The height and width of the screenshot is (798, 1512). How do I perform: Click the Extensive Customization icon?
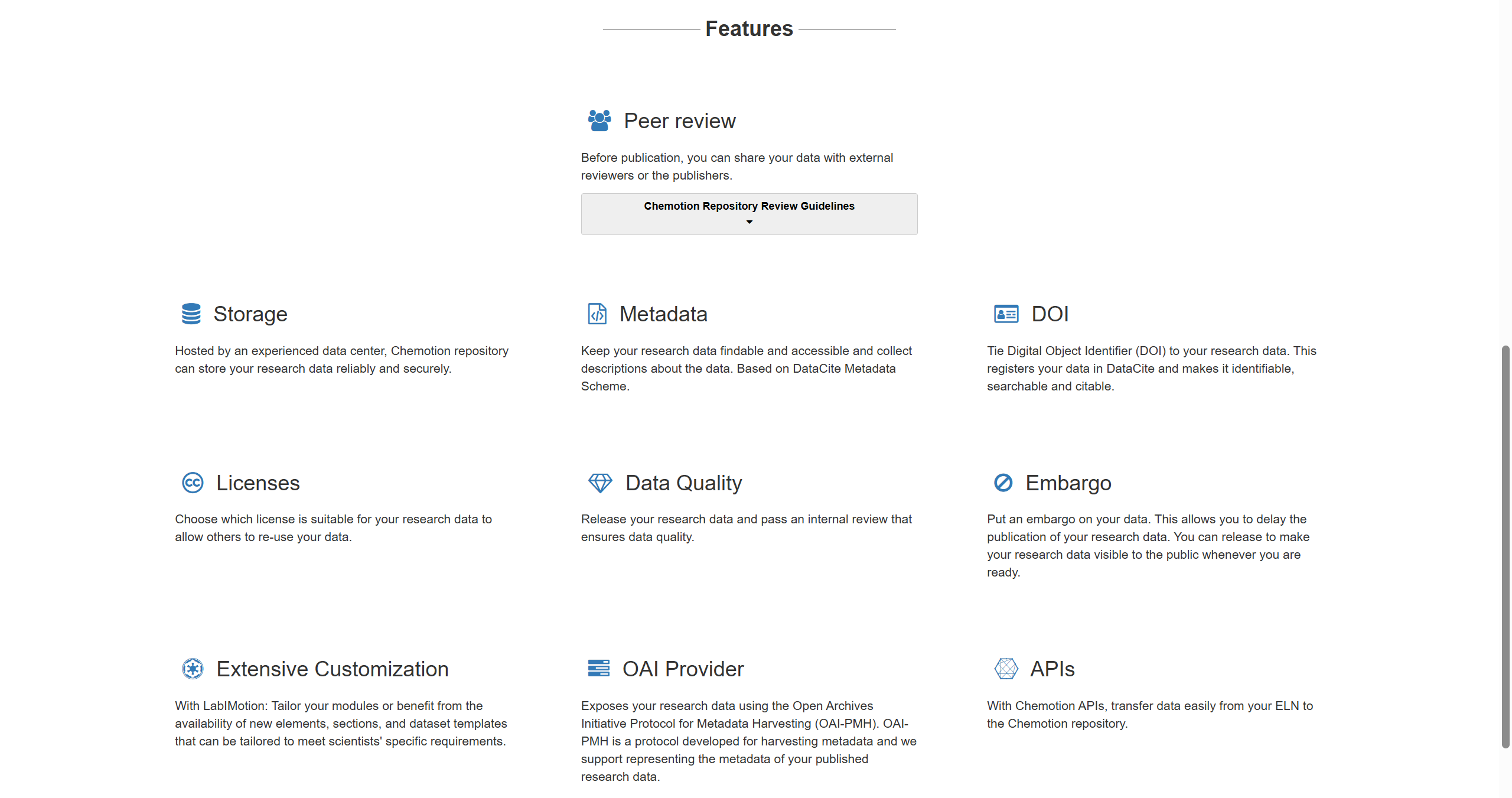pos(193,669)
